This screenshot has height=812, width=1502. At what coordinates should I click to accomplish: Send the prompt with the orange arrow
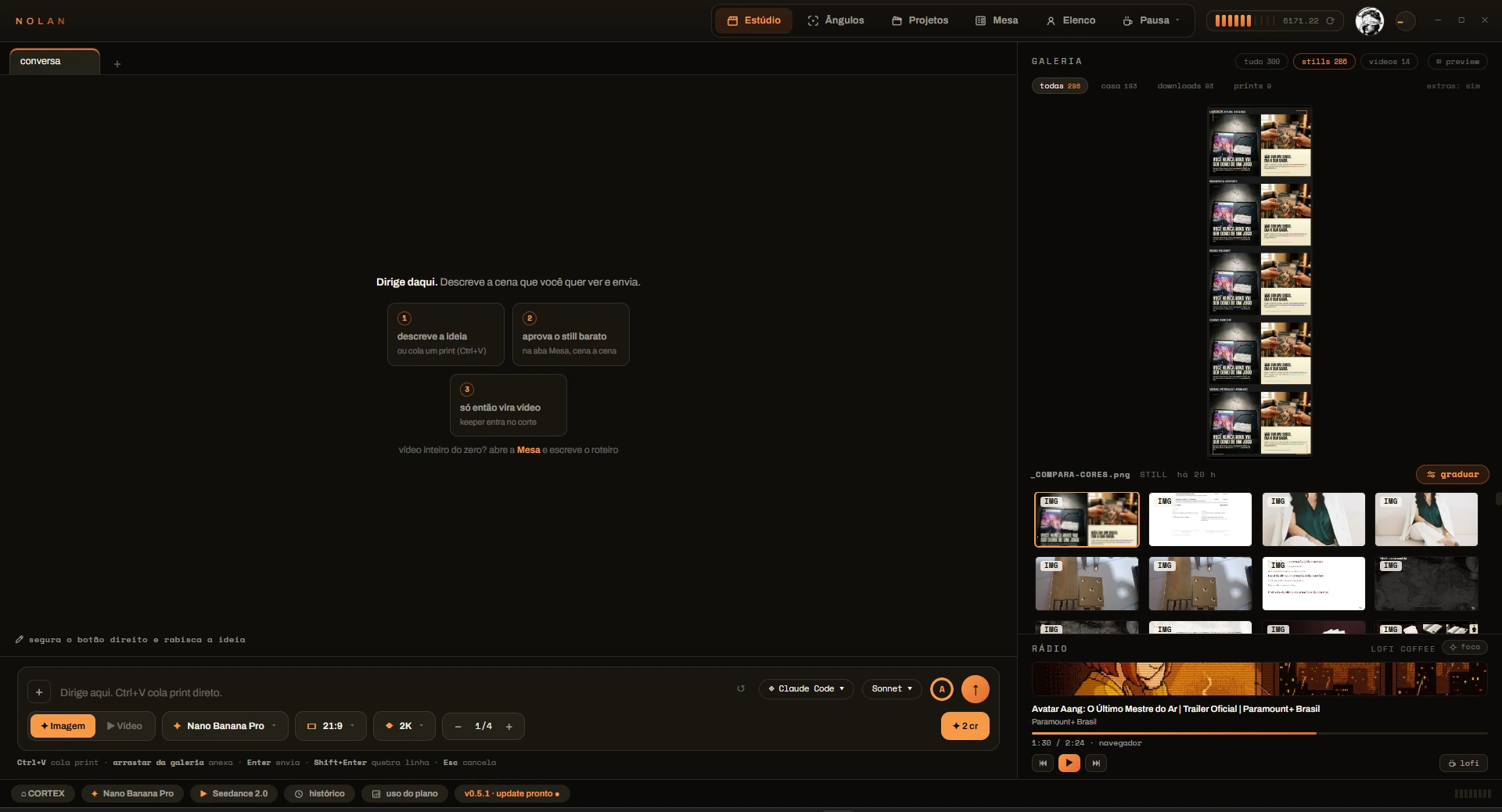click(976, 689)
